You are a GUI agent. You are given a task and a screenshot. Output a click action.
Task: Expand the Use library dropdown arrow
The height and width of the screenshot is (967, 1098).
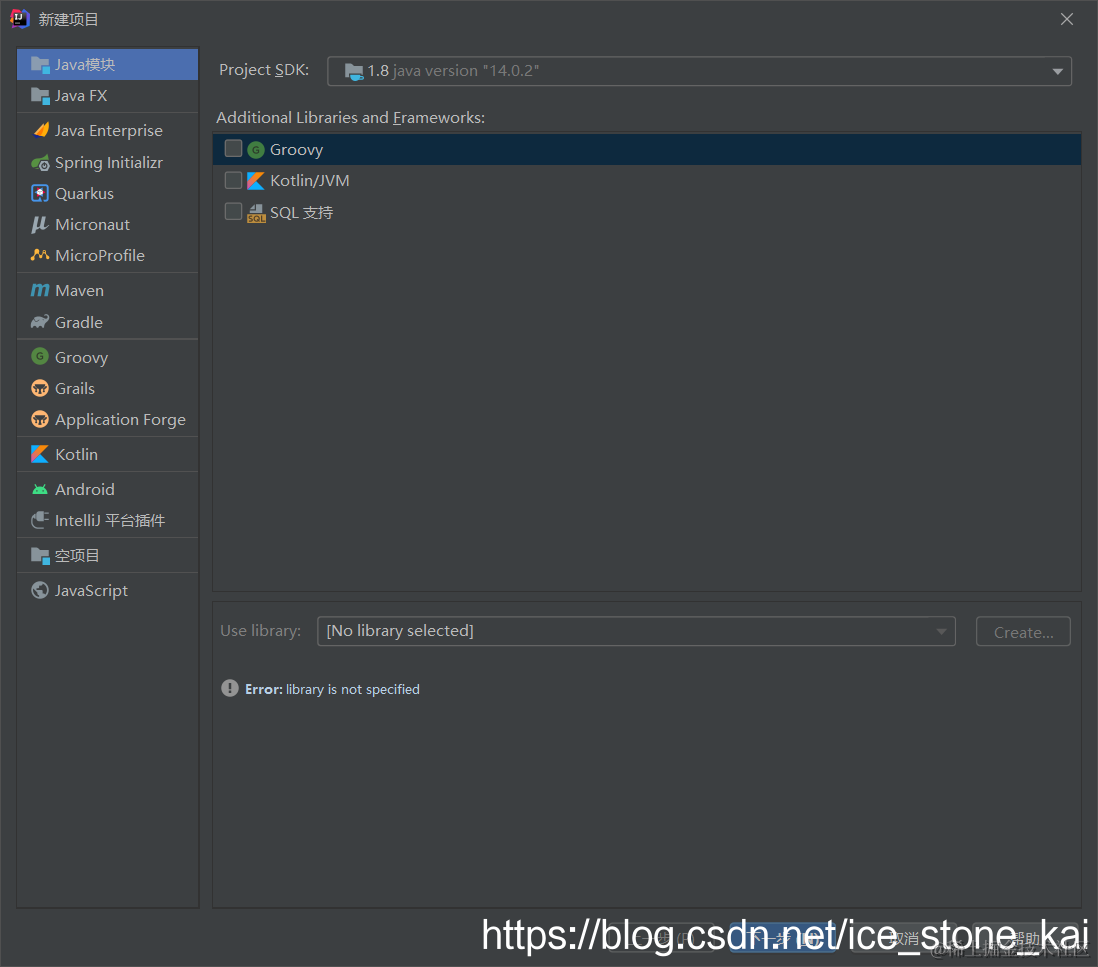tap(942, 632)
